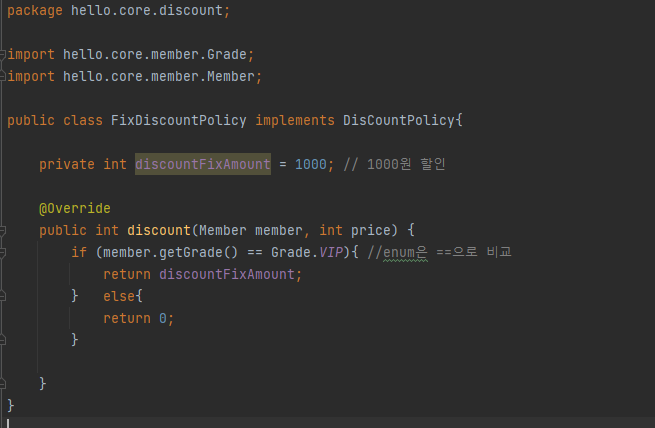Screen dimensions: 655x428
Task: Click 'discountFixAmount' in the return statement
Action: pos(227,274)
